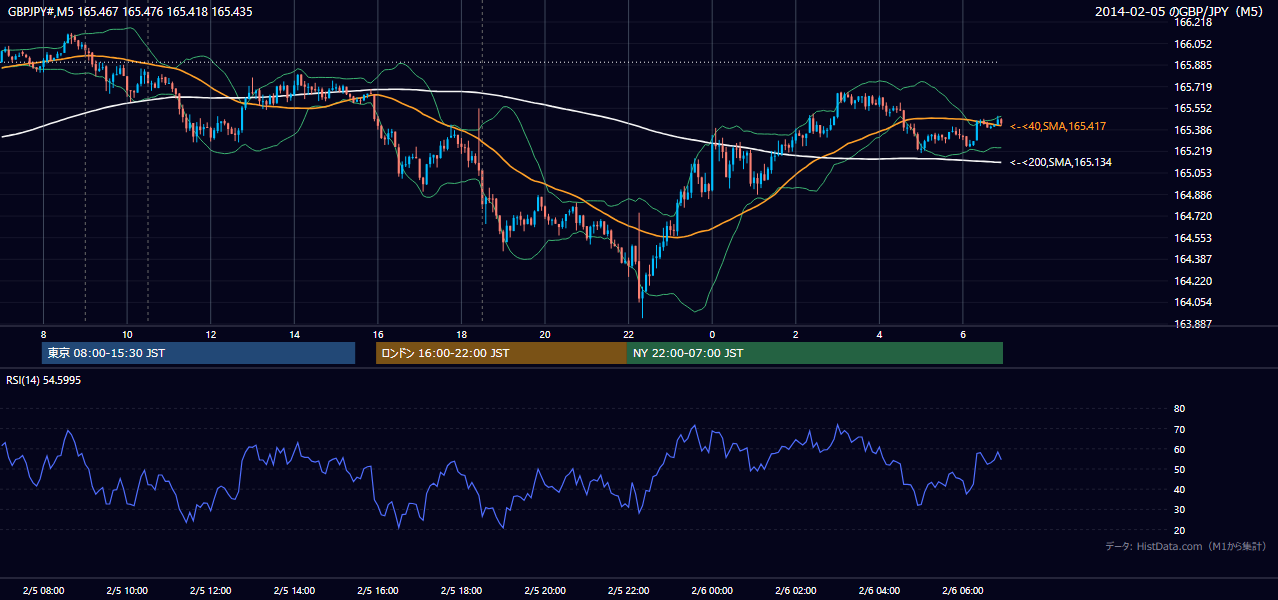Click hour label 6 under the price chart
This screenshot has width=1278, height=600.
coord(963,334)
